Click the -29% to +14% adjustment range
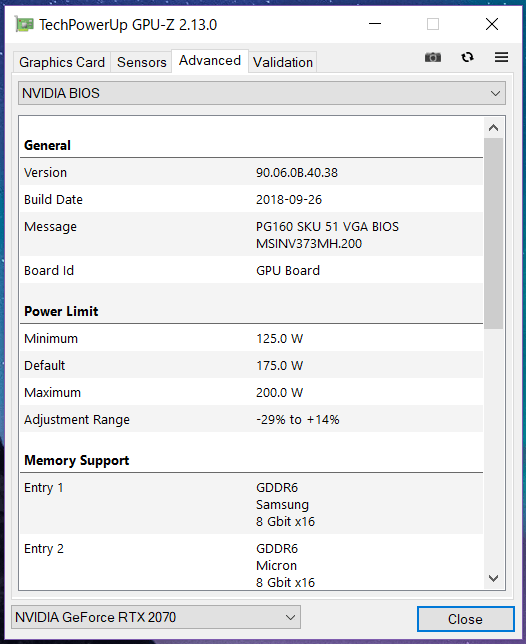The width and height of the screenshot is (526, 644). [x=298, y=420]
